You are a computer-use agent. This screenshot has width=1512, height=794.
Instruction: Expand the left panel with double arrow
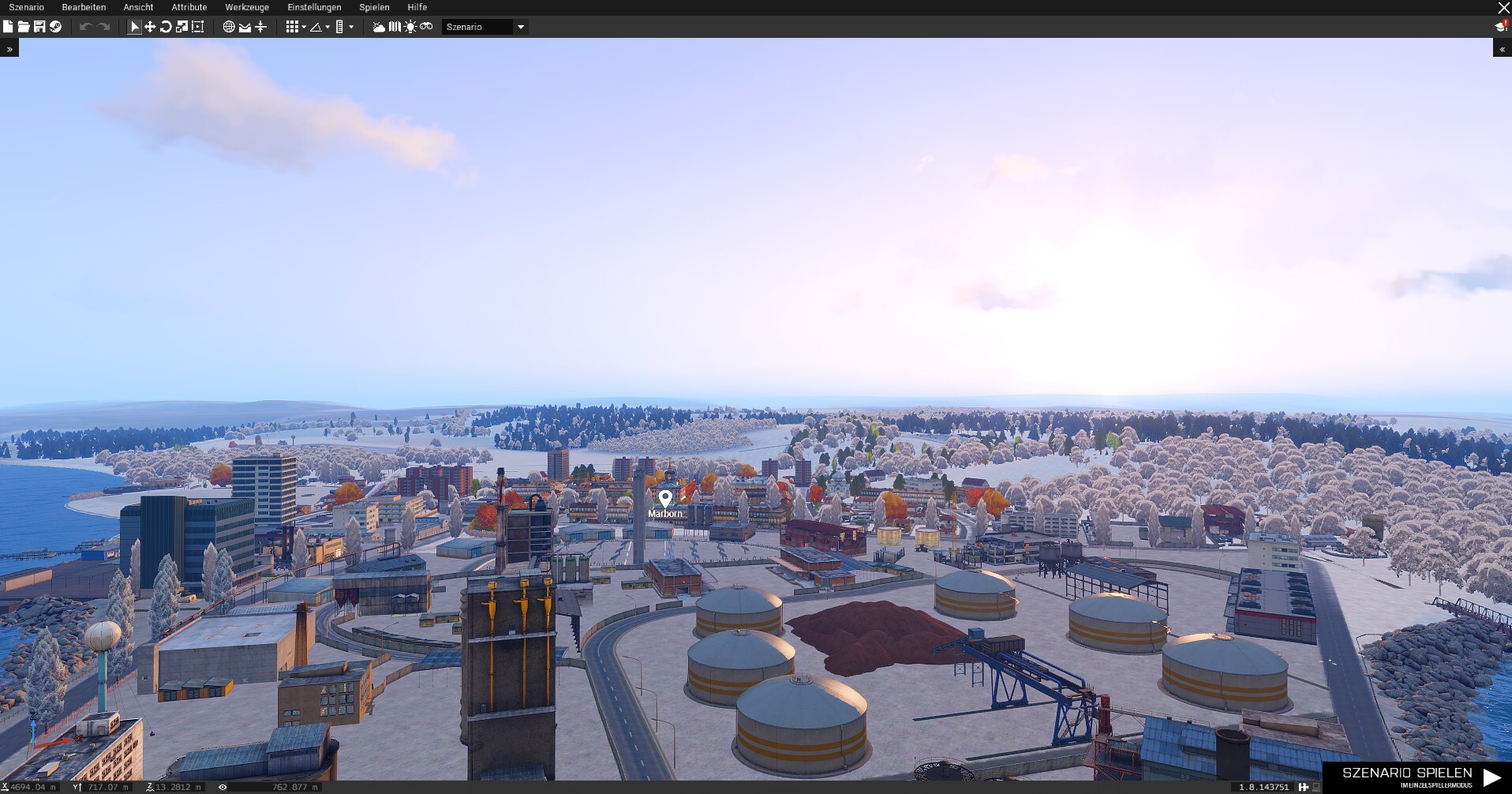9,49
